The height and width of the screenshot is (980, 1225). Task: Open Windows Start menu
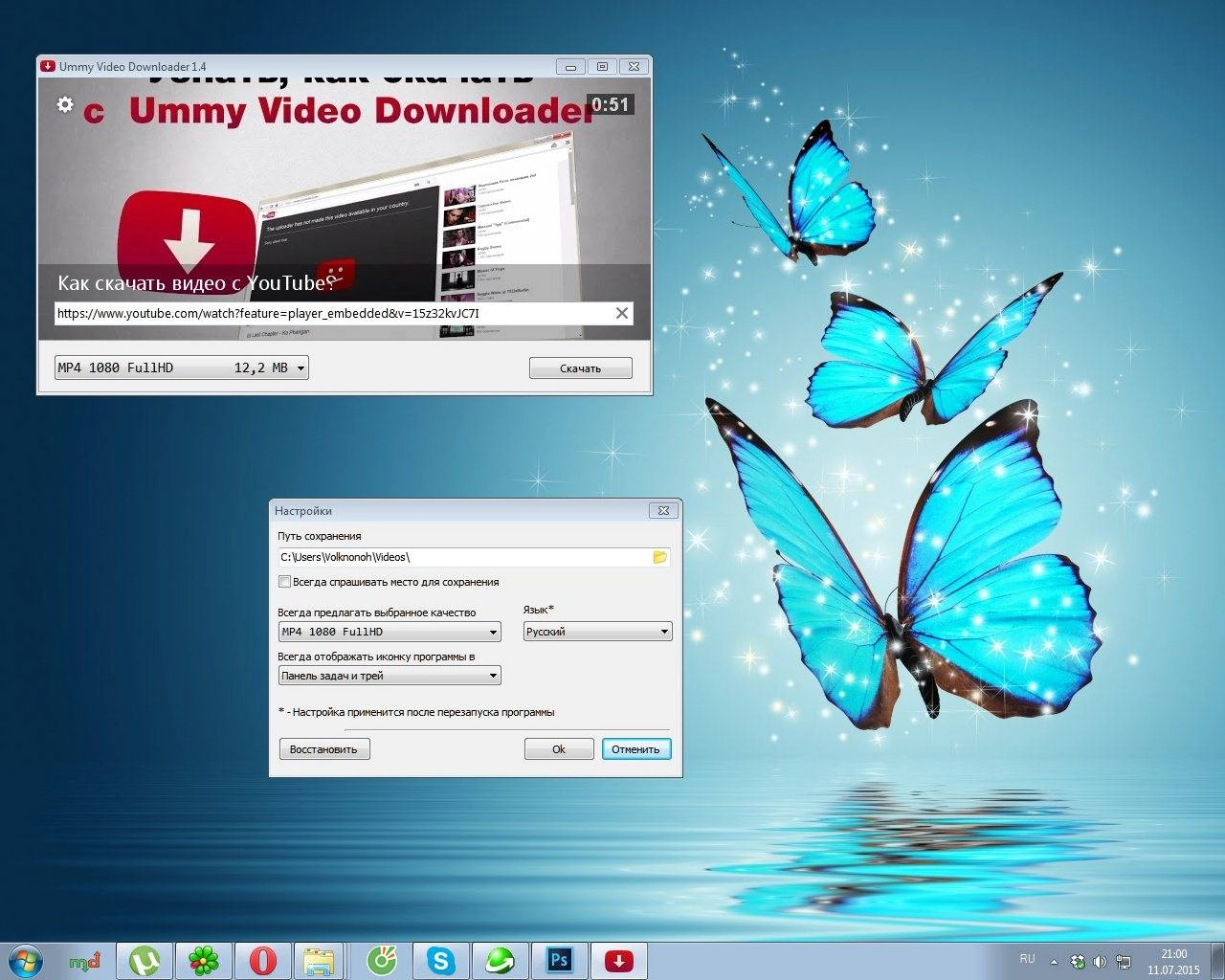click(x=24, y=960)
